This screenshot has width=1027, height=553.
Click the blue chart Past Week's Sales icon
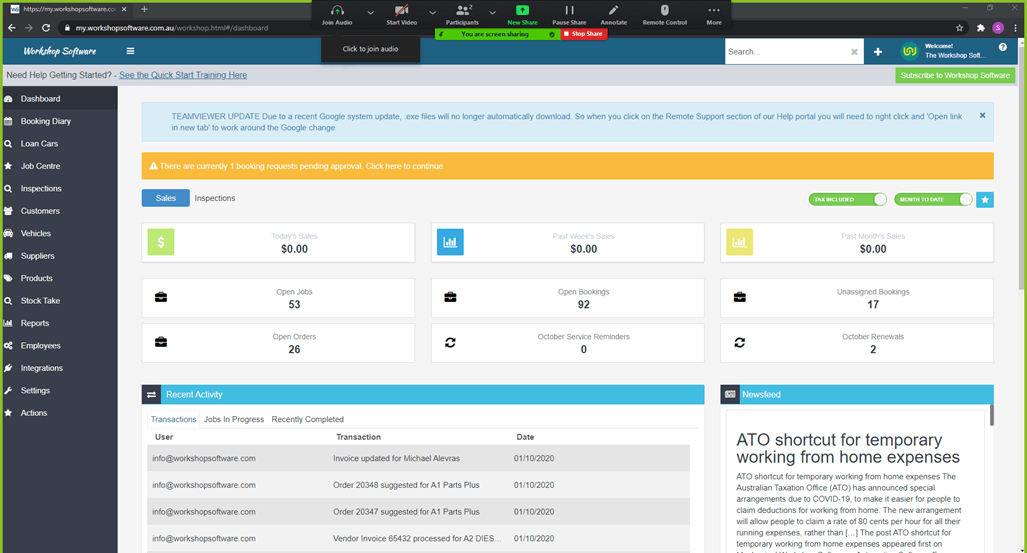450,242
